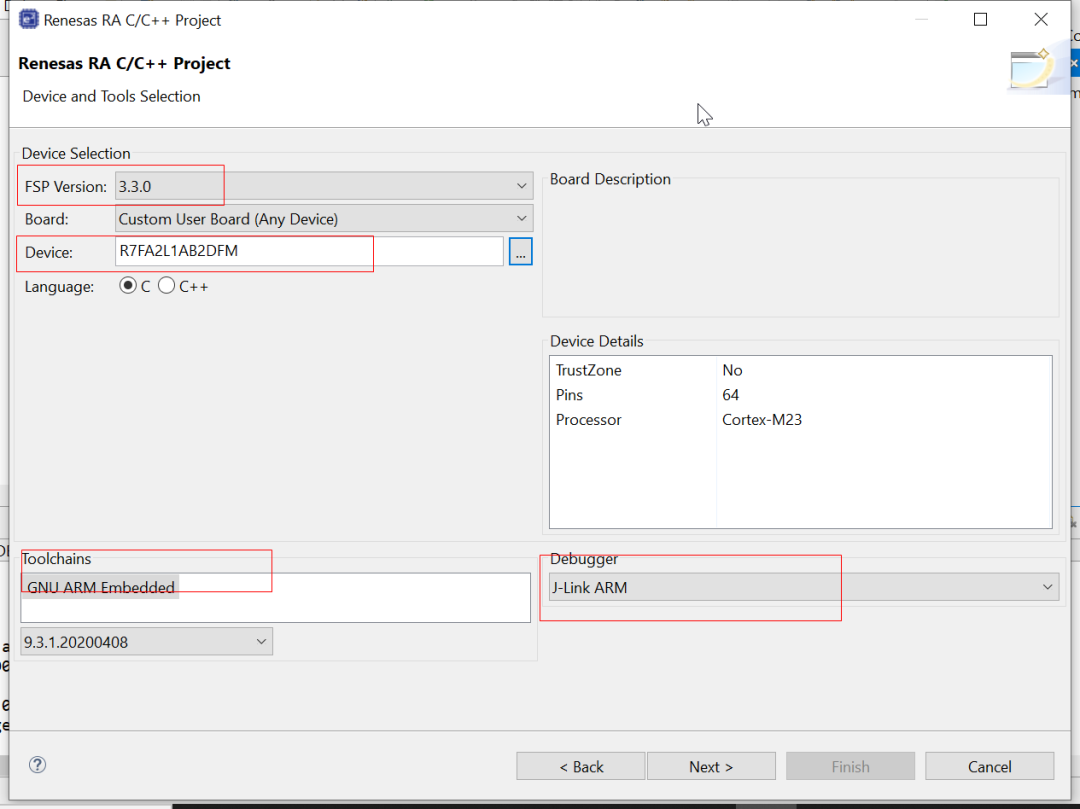The width and height of the screenshot is (1080, 809).
Task: Open the device browser with the ellipsis button
Action: [520, 252]
